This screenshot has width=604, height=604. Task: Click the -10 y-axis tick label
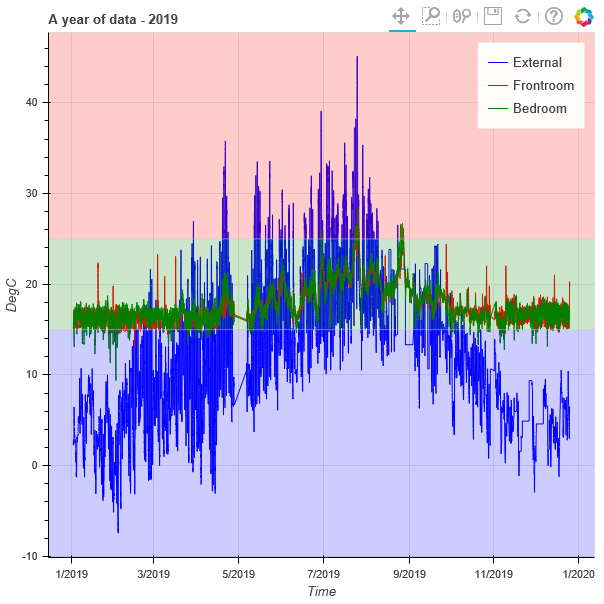(30, 556)
